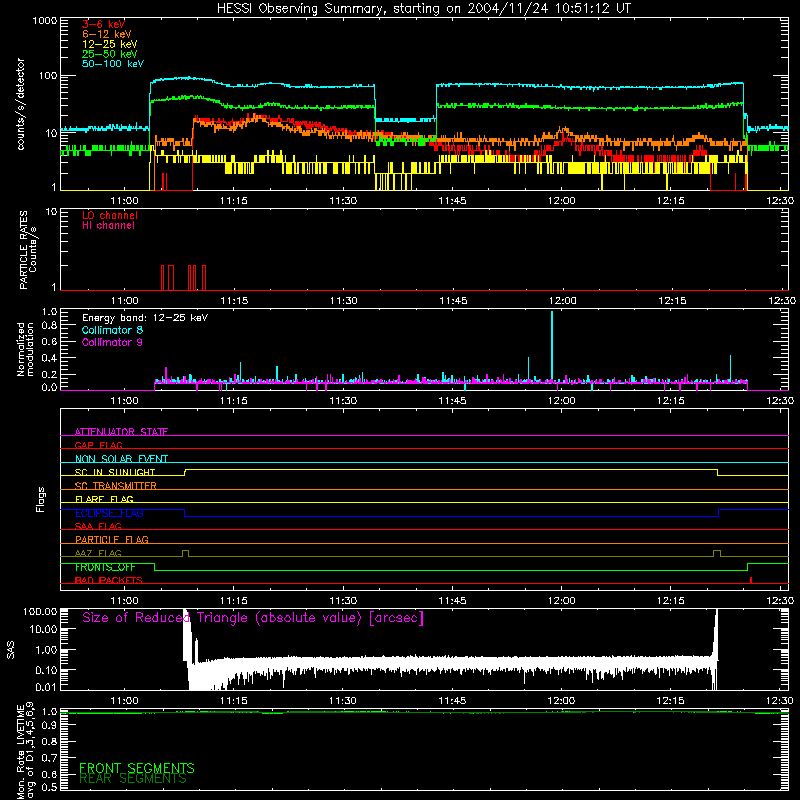Click the SAS axis label

(10, 650)
